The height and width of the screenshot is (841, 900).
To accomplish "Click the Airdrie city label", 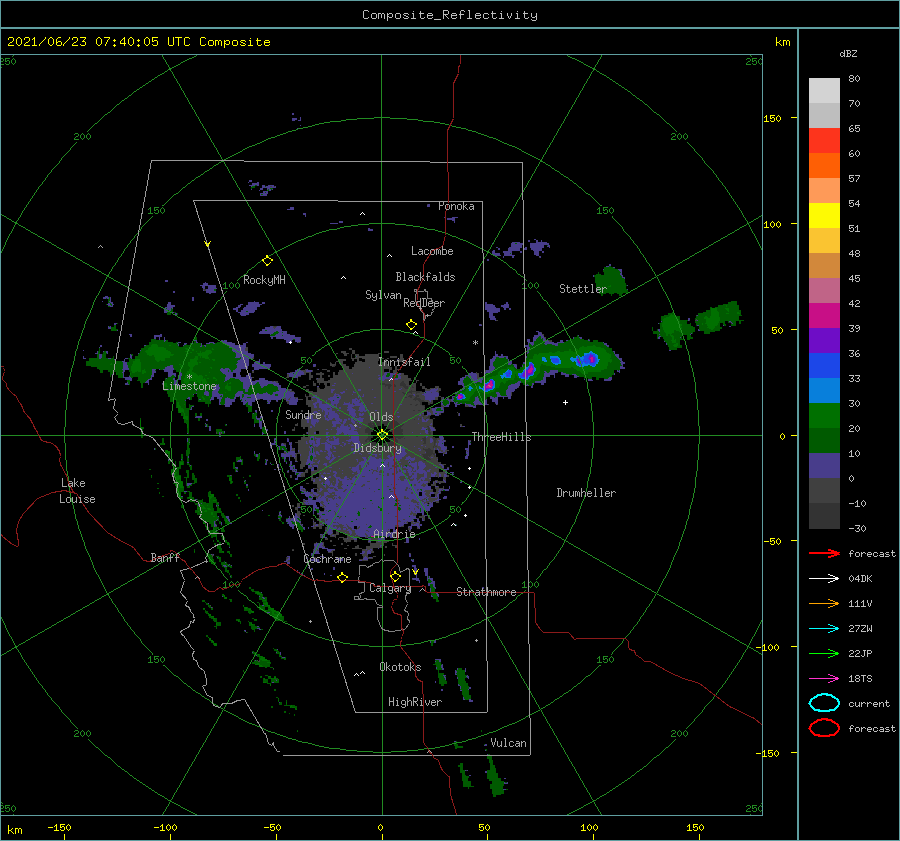I will (x=394, y=534).
